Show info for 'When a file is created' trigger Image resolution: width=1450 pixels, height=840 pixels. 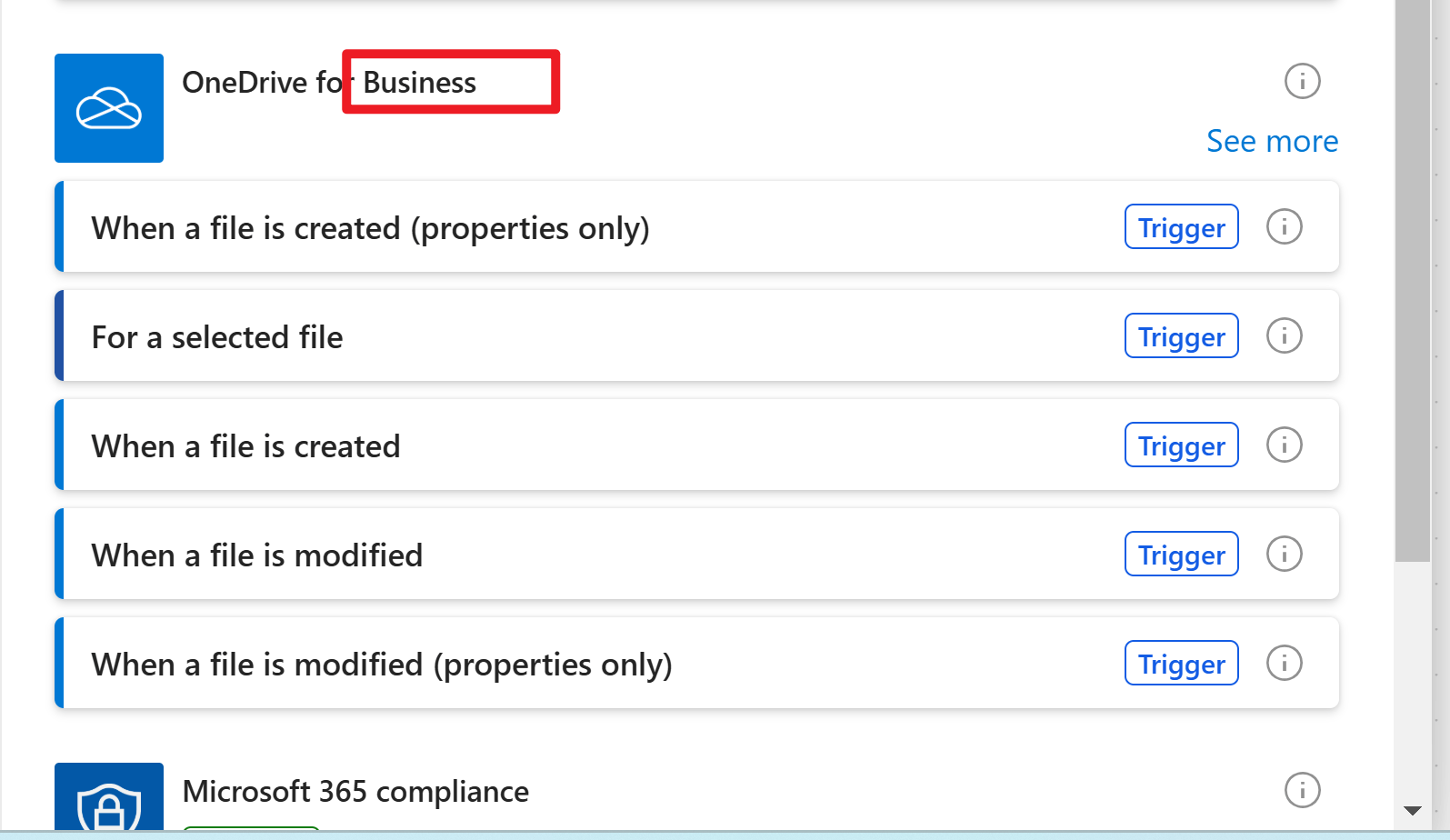point(1284,445)
